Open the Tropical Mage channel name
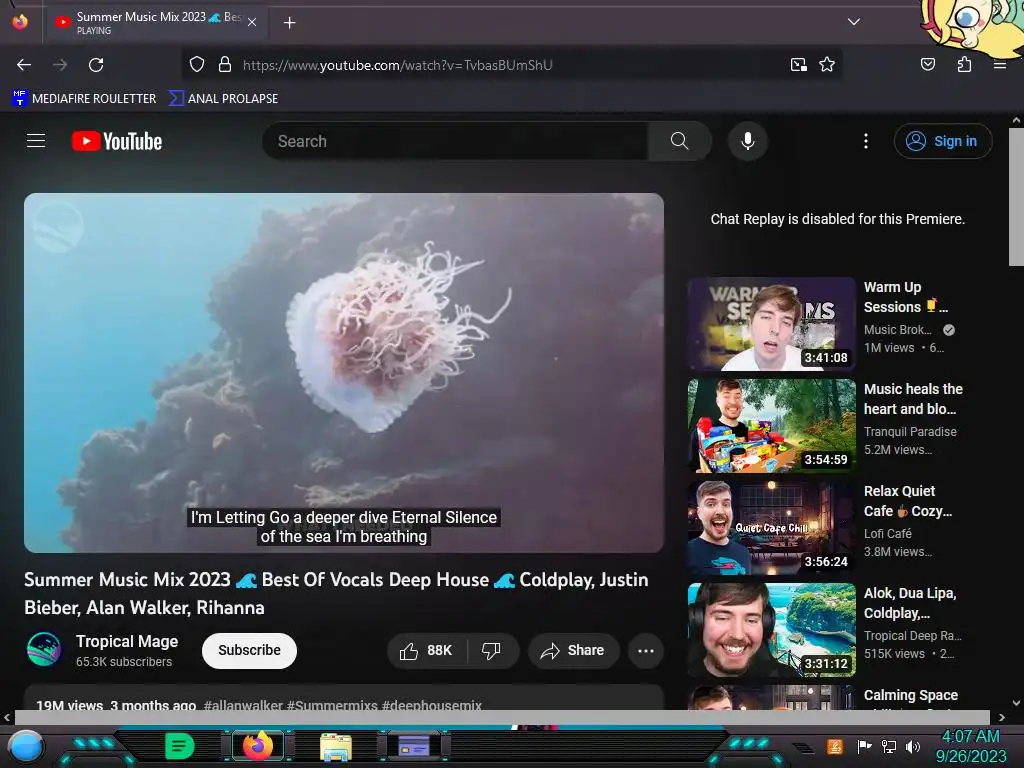1024x768 pixels. pyautogui.click(x=127, y=641)
